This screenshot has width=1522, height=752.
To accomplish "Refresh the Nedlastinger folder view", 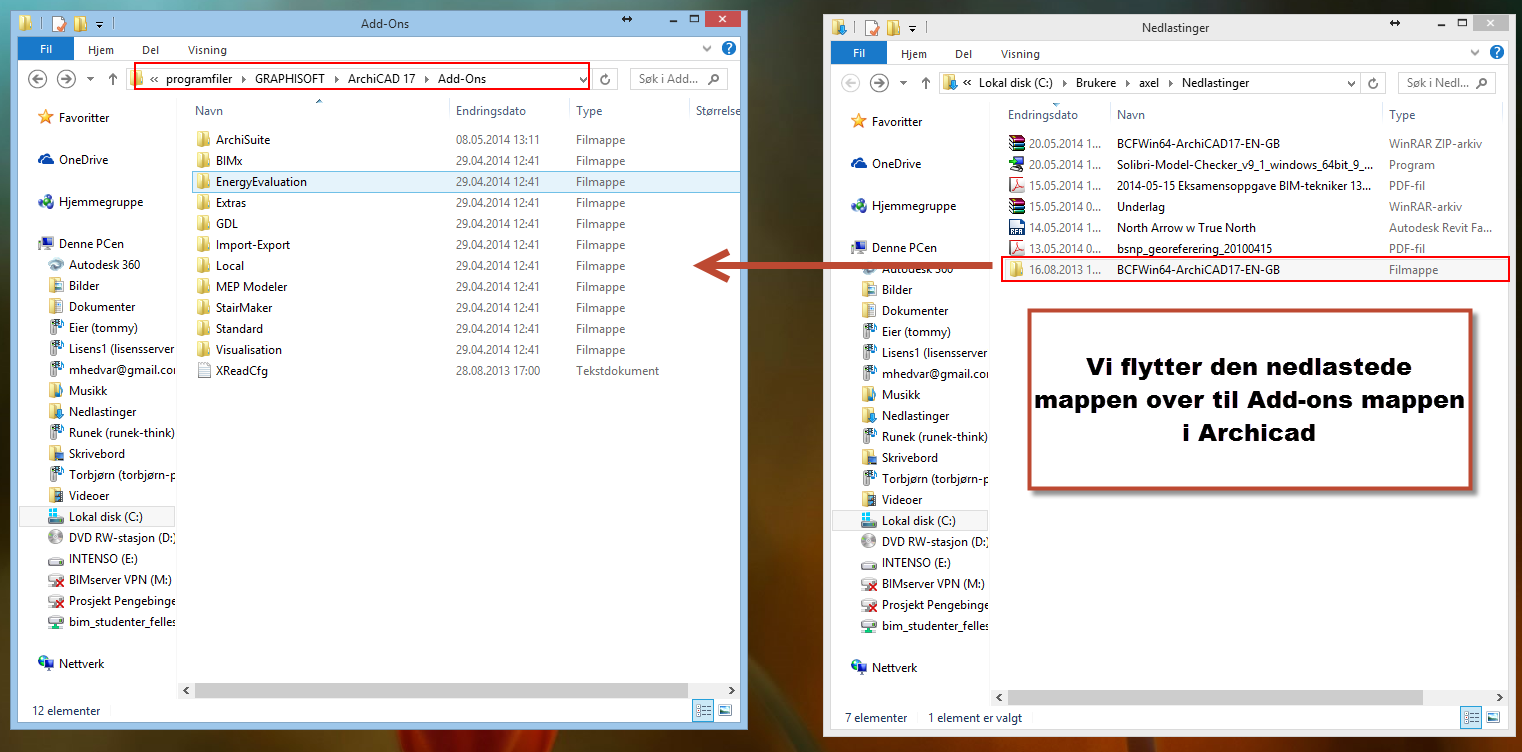I will pos(1374,83).
